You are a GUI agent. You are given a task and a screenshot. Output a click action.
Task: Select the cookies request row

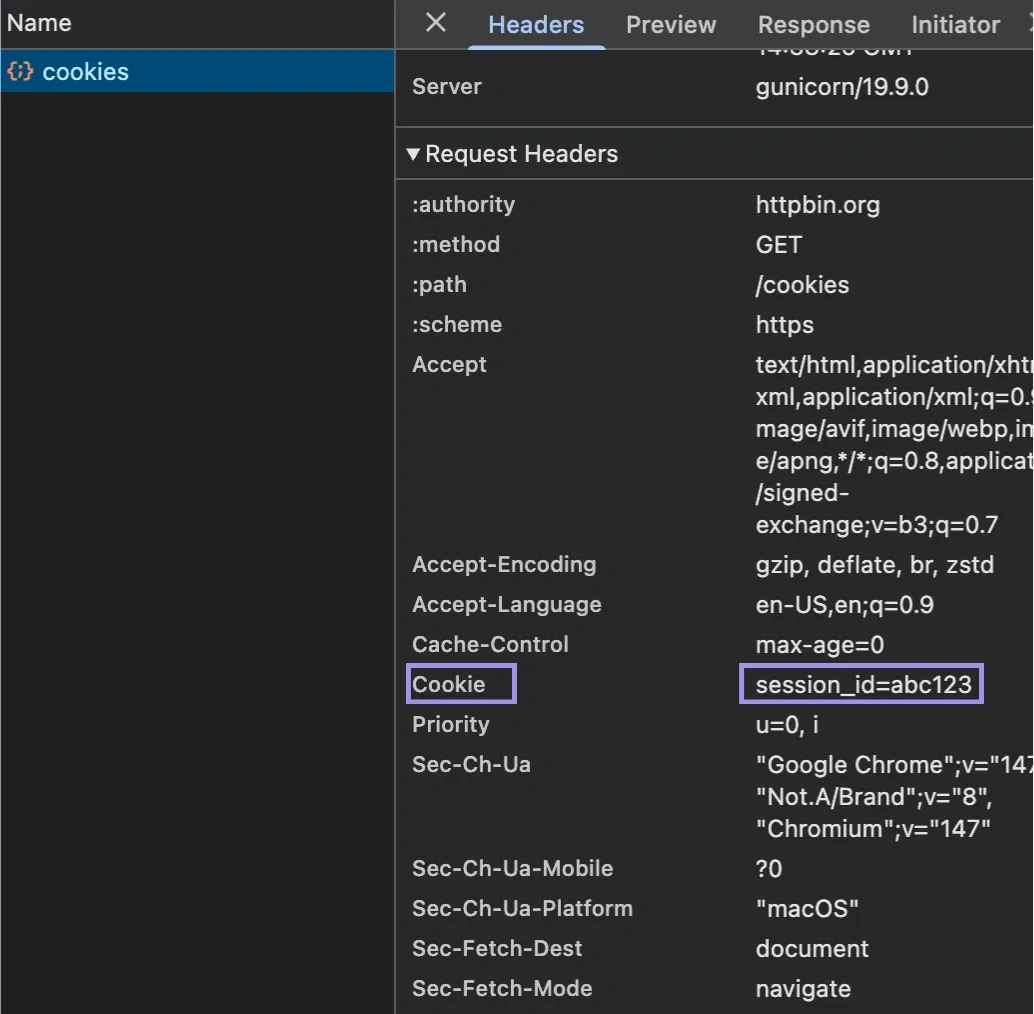(x=197, y=71)
